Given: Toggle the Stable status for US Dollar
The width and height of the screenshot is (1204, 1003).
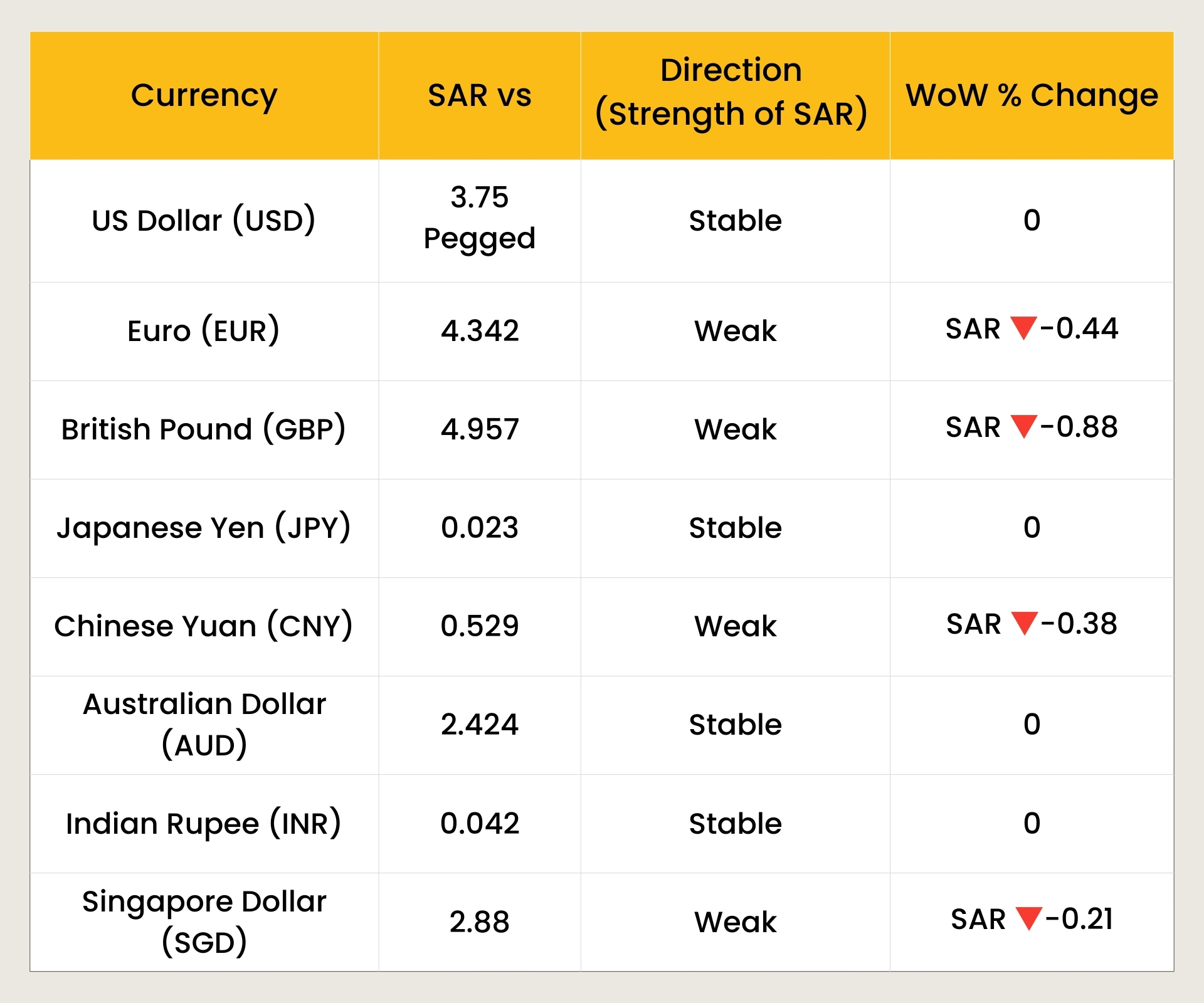Looking at the screenshot, I should pos(735,220).
